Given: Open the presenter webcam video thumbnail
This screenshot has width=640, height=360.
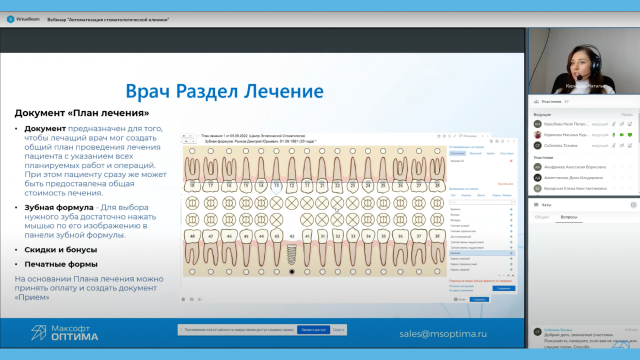Looking at the screenshot, I should (584, 61).
